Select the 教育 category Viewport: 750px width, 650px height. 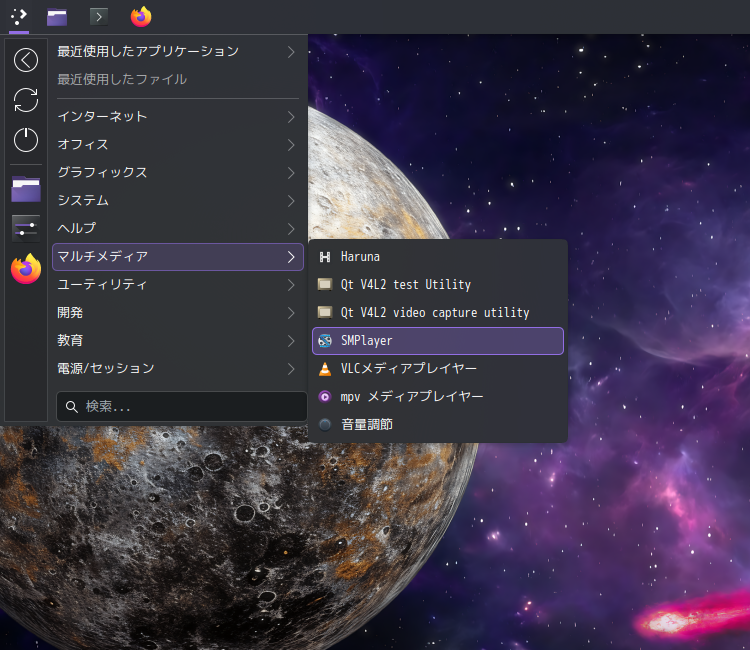tap(178, 341)
